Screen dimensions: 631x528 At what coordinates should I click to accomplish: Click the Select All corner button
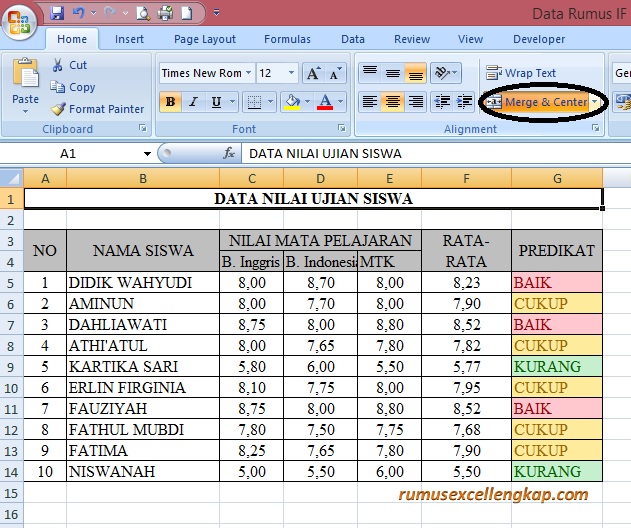click(12, 178)
